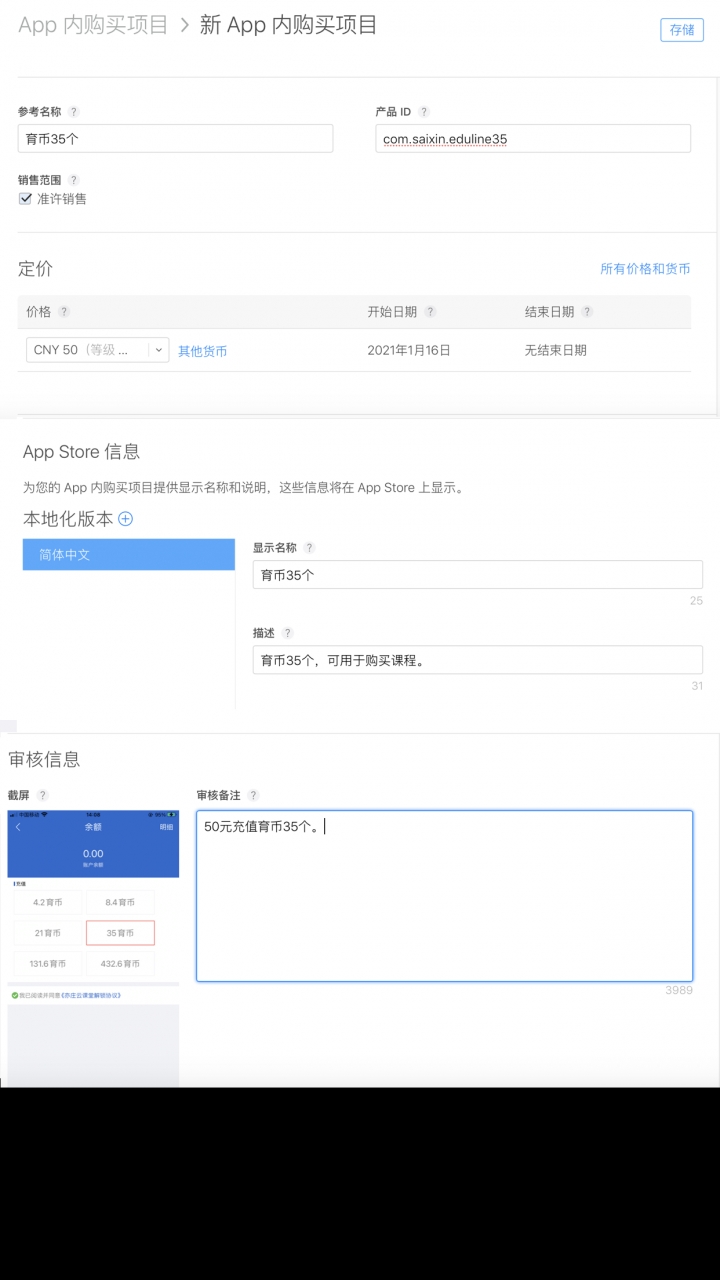Click the 存储 save button
The width and height of the screenshot is (720, 1280).
pos(682,30)
